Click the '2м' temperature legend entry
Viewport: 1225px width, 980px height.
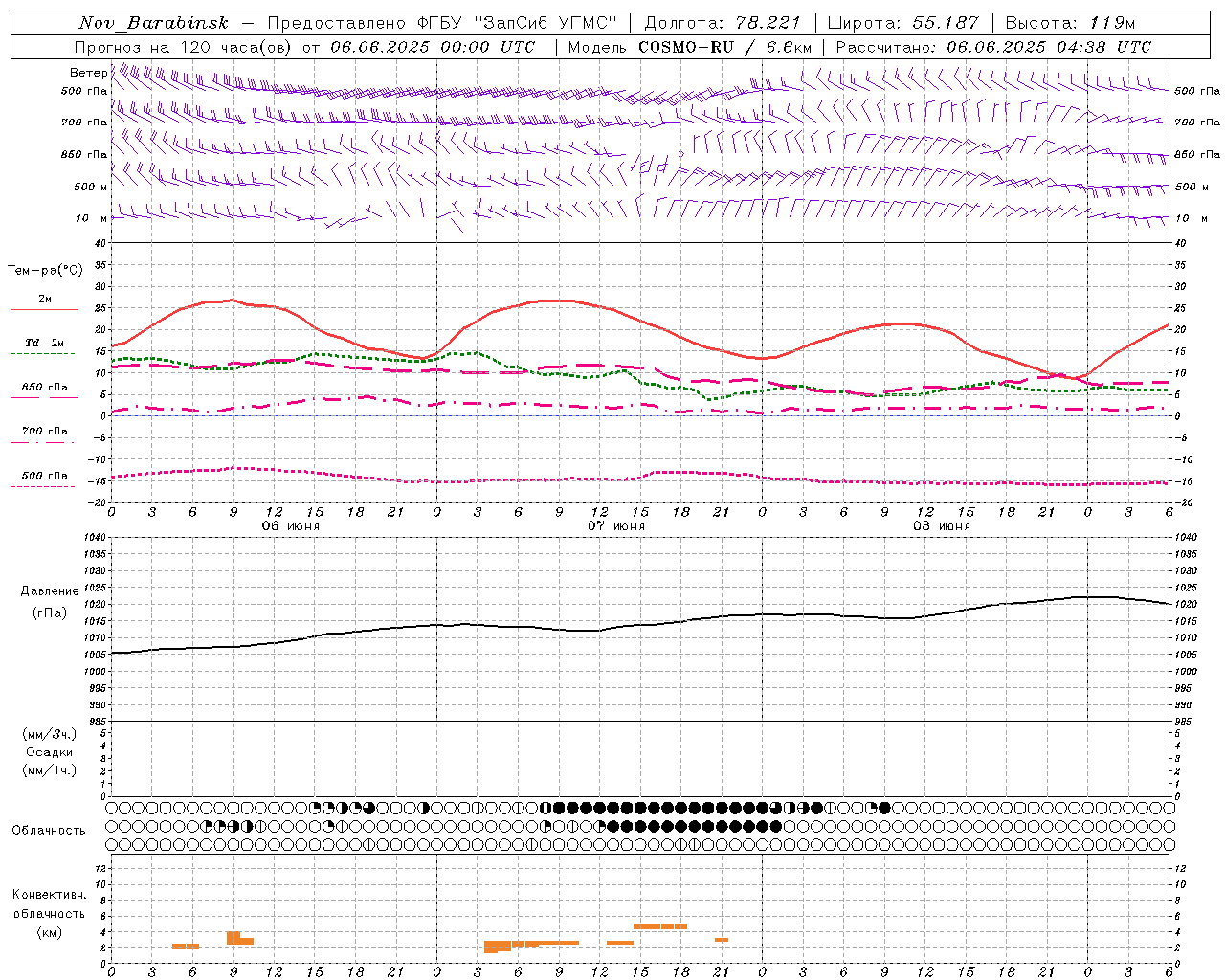point(45,300)
